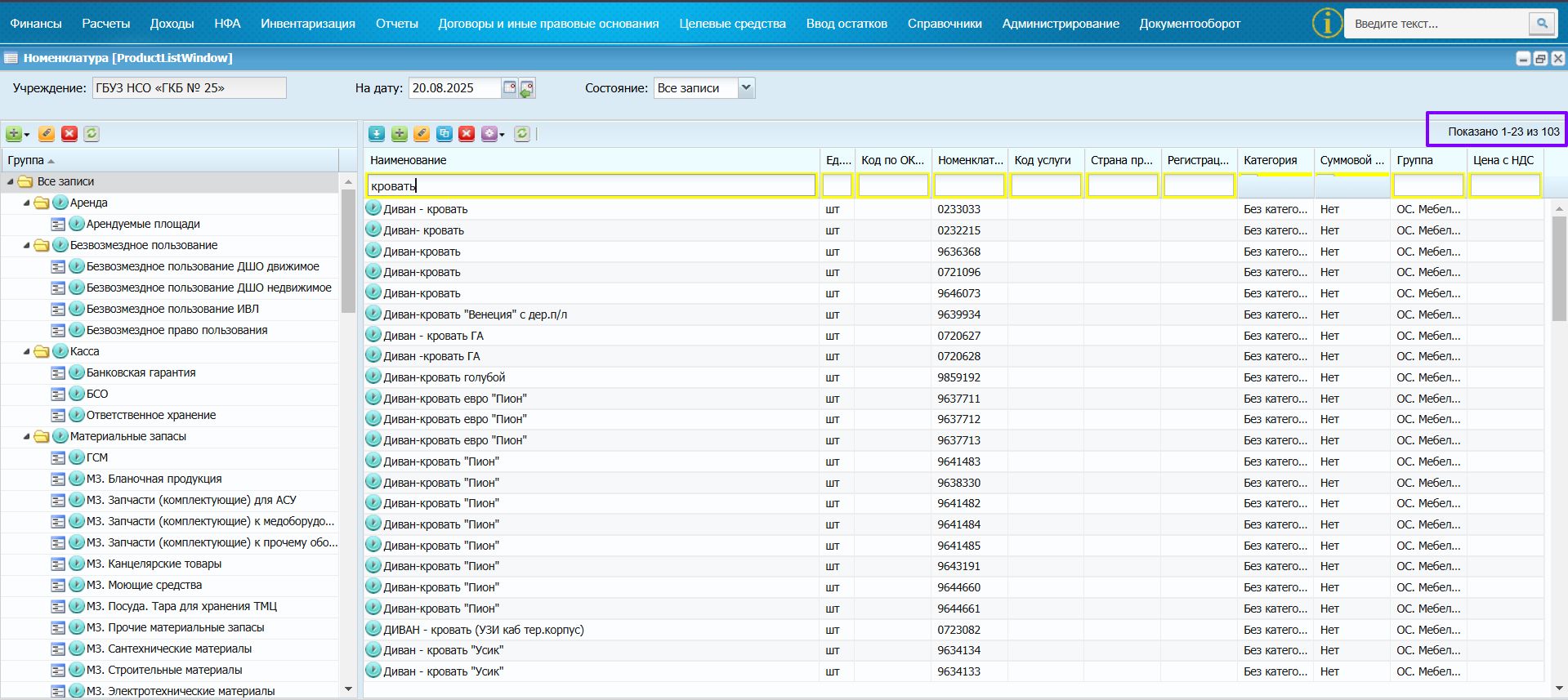Collapse the Безвозмездное пользование node
Image resolution: width=1568 pixels, height=700 pixels.
[x=26, y=245]
